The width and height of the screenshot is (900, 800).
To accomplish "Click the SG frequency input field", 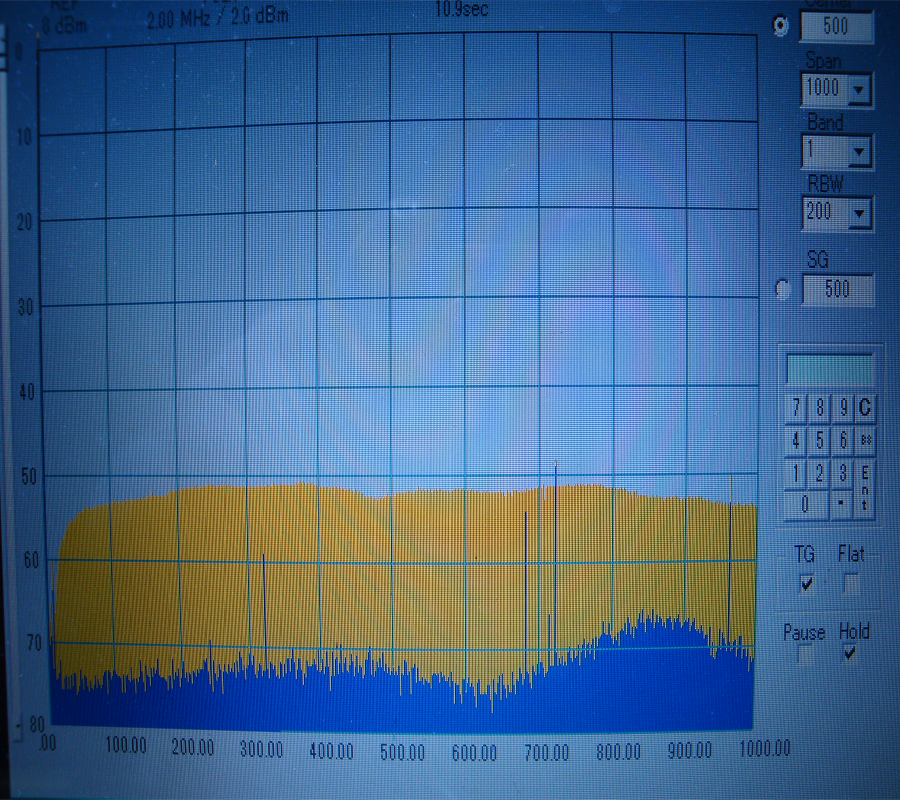I will pos(836,290).
